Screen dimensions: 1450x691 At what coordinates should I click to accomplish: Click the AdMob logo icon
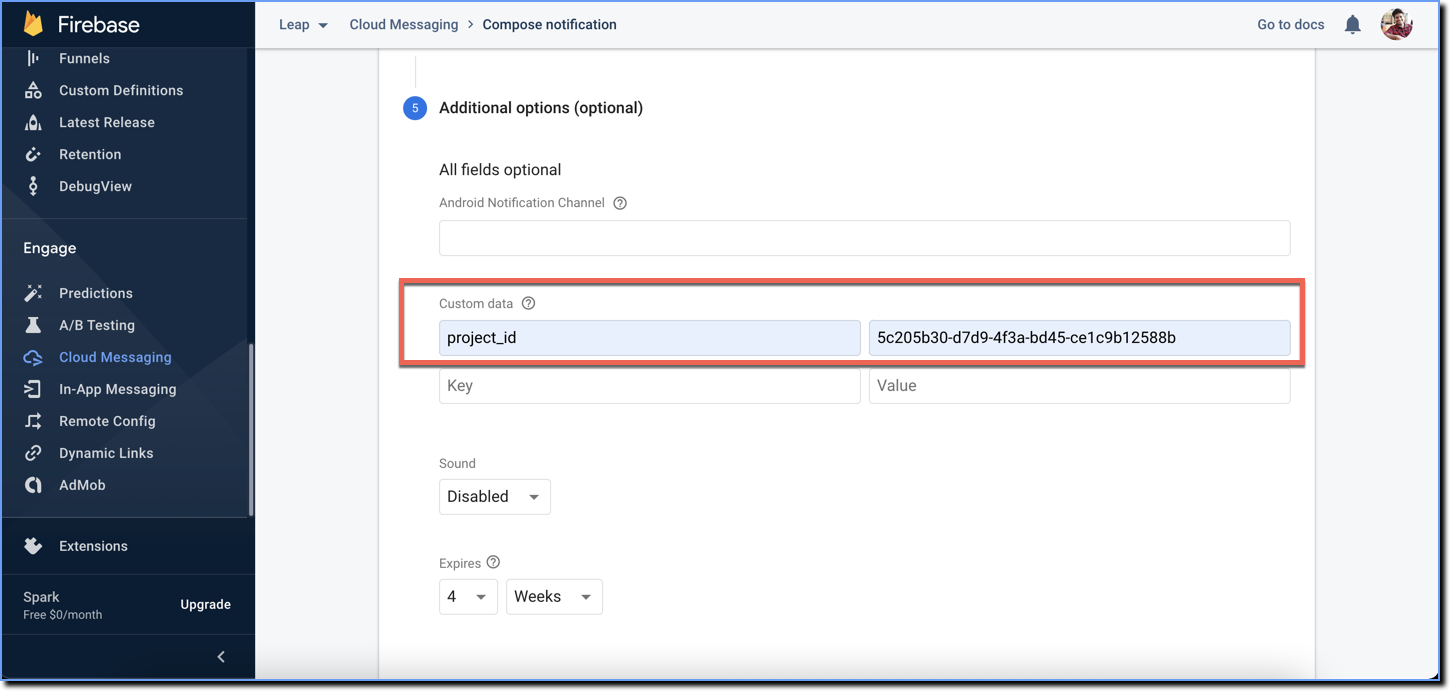pyautogui.click(x=33, y=485)
